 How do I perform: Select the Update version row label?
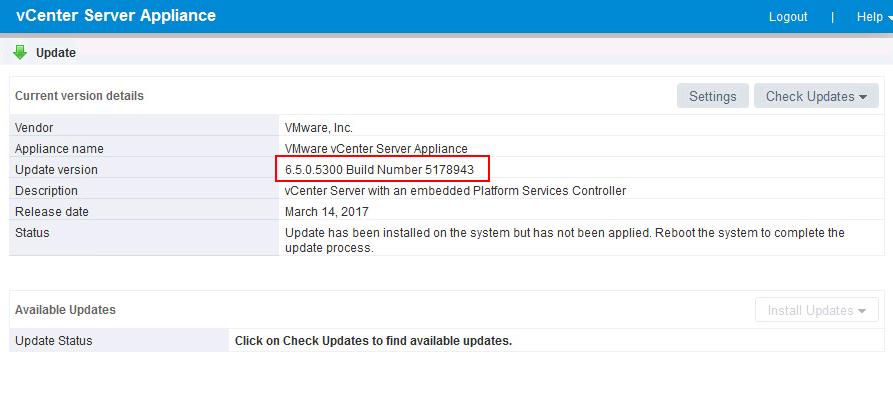[56, 170]
